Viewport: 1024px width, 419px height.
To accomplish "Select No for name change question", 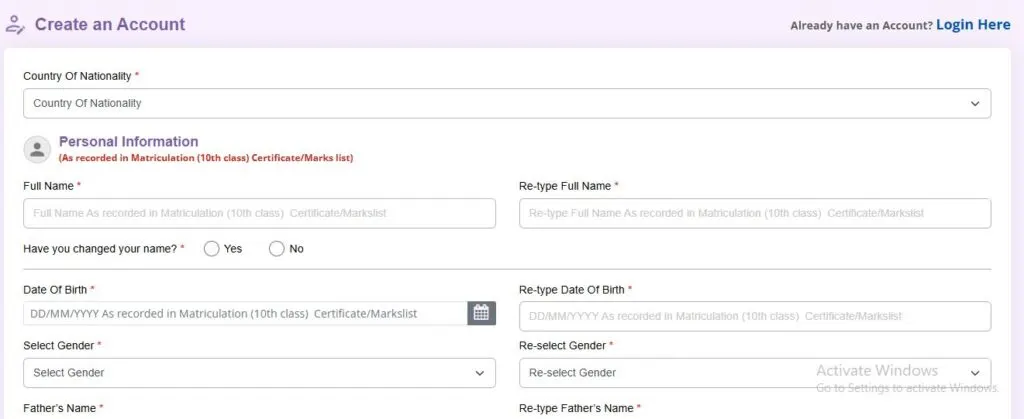I will click(x=277, y=249).
